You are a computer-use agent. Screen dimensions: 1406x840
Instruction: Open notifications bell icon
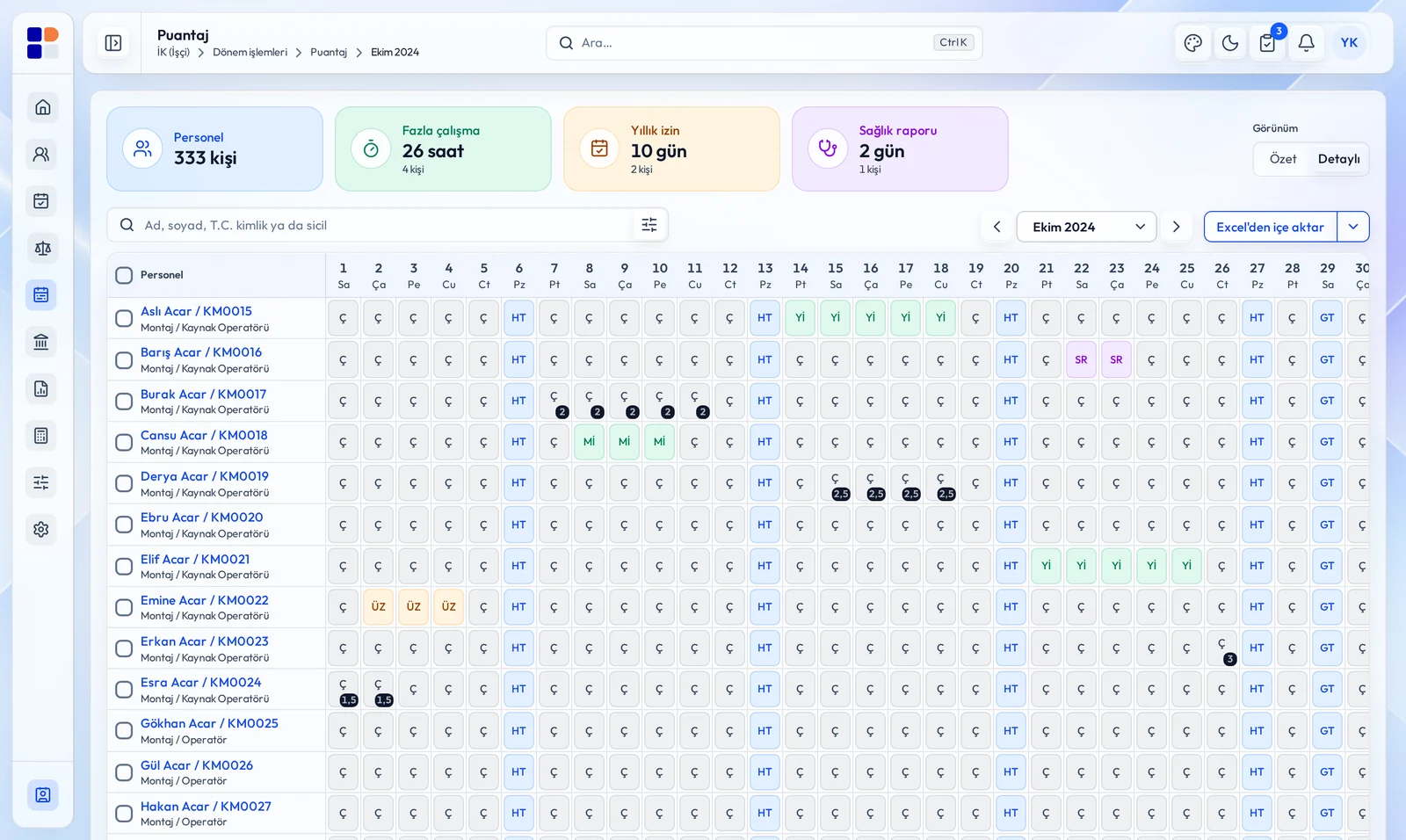click(x=1307, y=43)
